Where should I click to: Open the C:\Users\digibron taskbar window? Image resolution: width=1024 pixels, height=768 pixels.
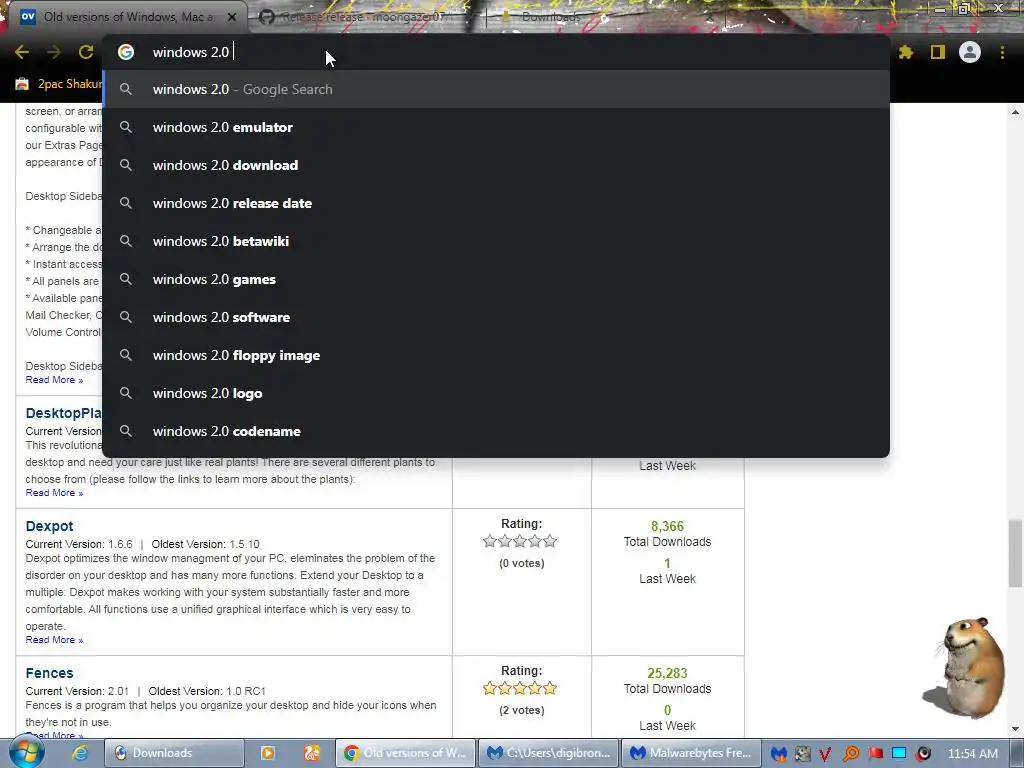pyautogui.click(x=547, y=753)
